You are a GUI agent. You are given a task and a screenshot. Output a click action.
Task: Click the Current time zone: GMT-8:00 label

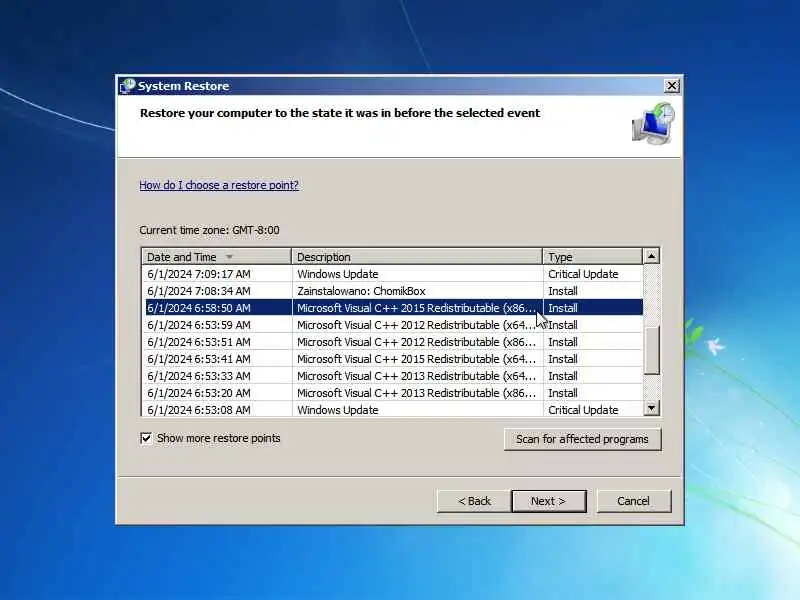click(x=209, y=230)
